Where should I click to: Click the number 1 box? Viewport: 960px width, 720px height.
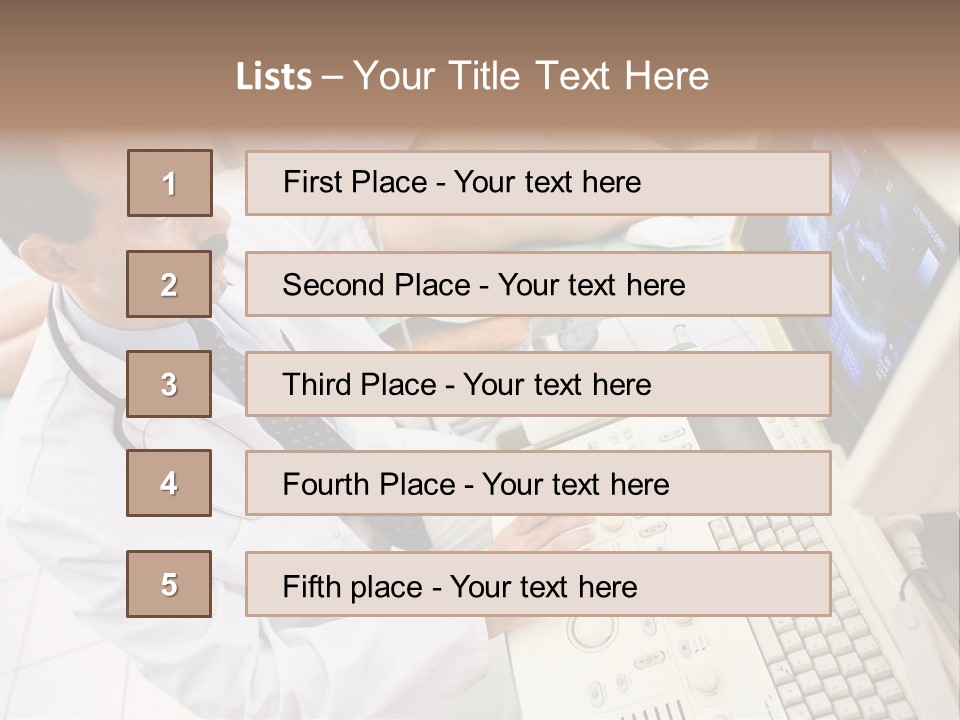click(170, 183)
